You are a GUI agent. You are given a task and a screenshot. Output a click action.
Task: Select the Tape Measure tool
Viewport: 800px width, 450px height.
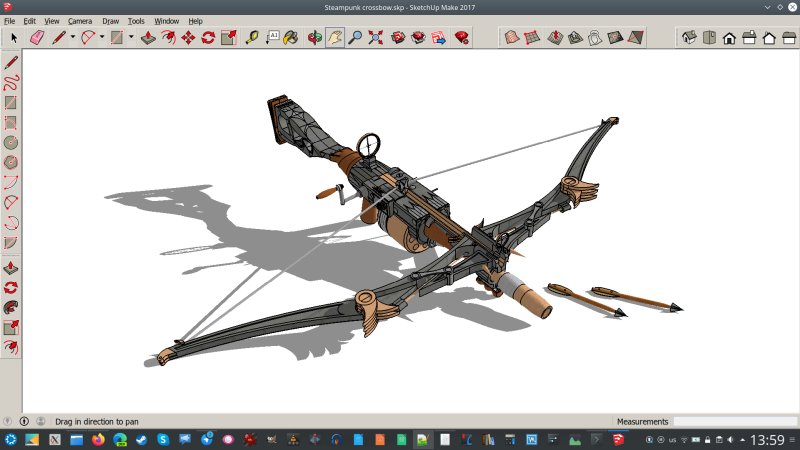coord(251,38)
